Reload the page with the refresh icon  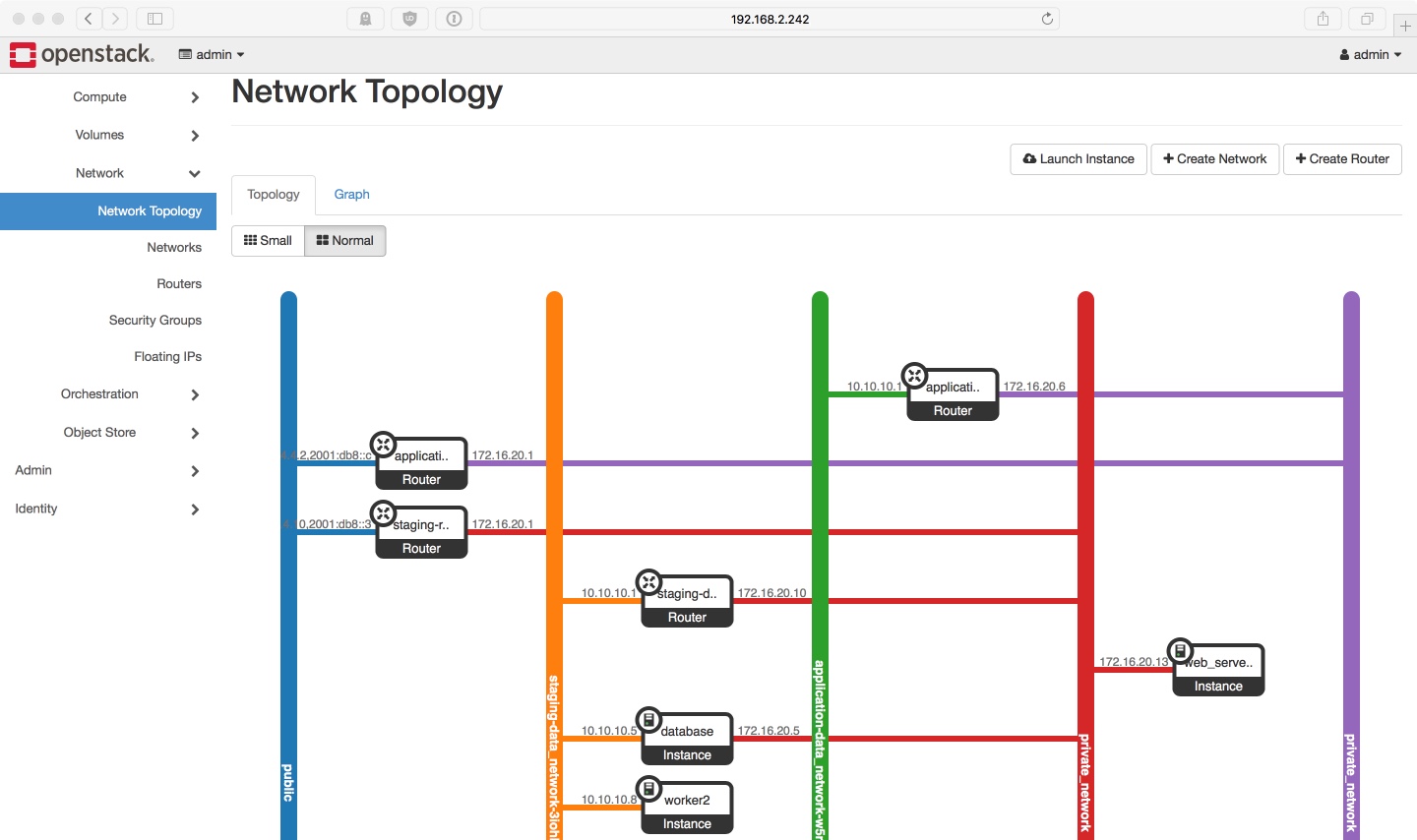pyautogui.click(x=1047, y=19)
